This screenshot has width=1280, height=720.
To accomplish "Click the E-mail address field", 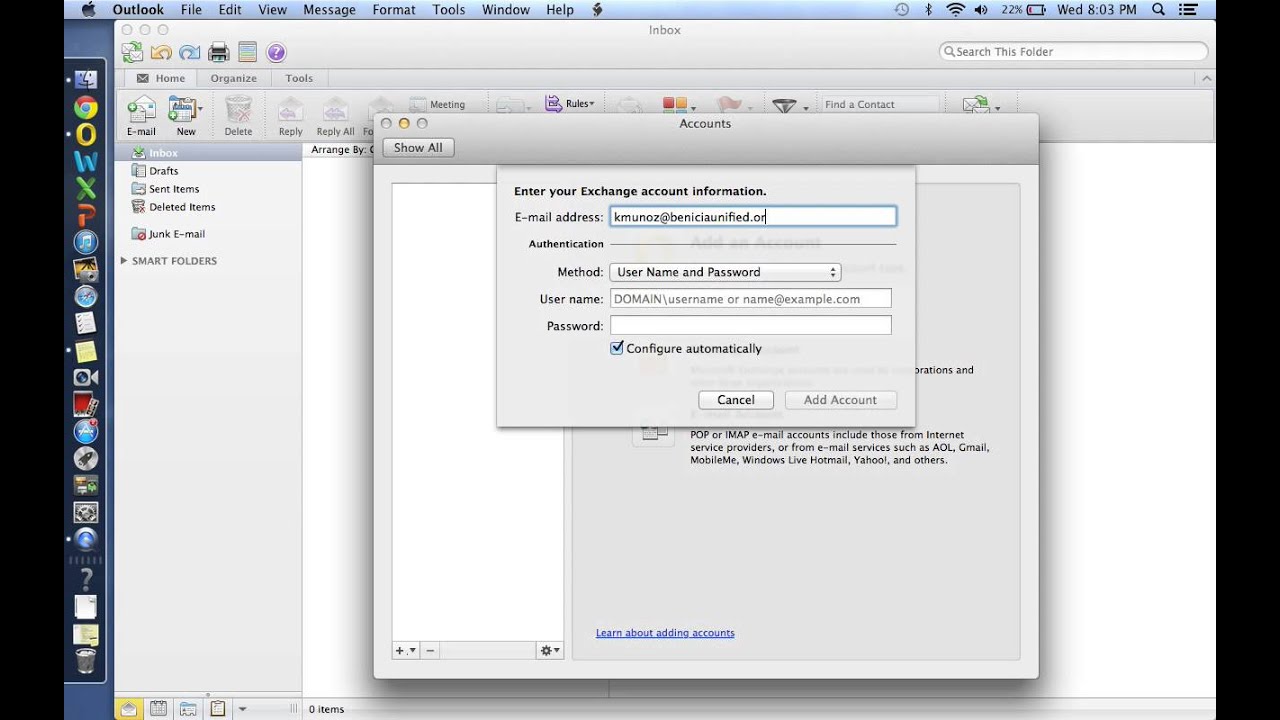I will [x=753, y=217].
